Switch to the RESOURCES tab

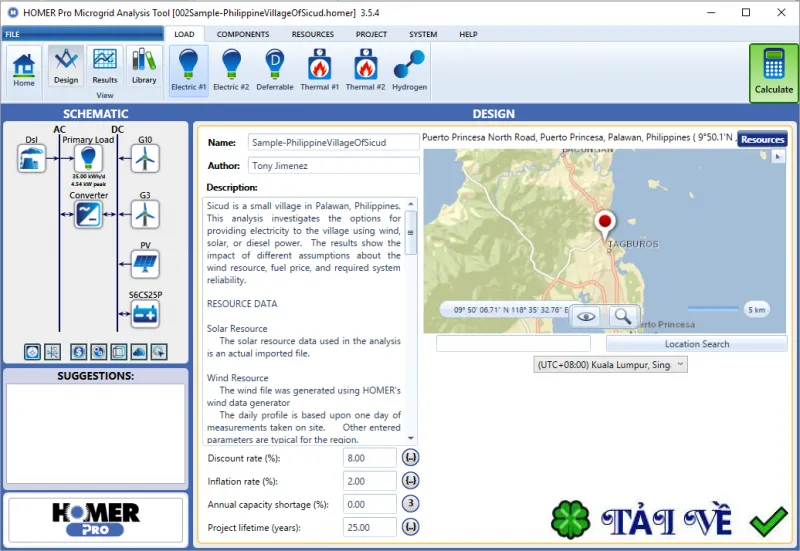[313, 34]
